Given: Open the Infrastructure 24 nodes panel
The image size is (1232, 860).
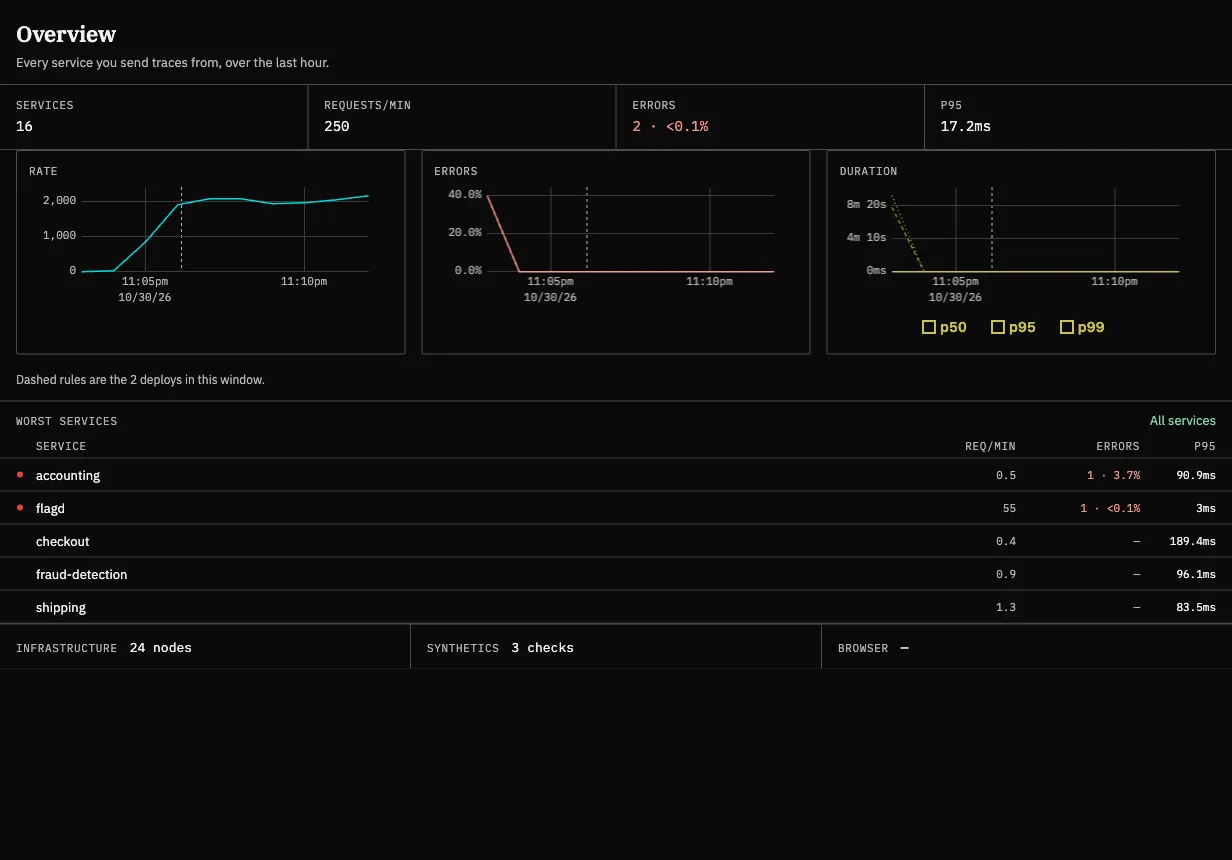Looking at the screenshot, I should (x=205, y=647).
